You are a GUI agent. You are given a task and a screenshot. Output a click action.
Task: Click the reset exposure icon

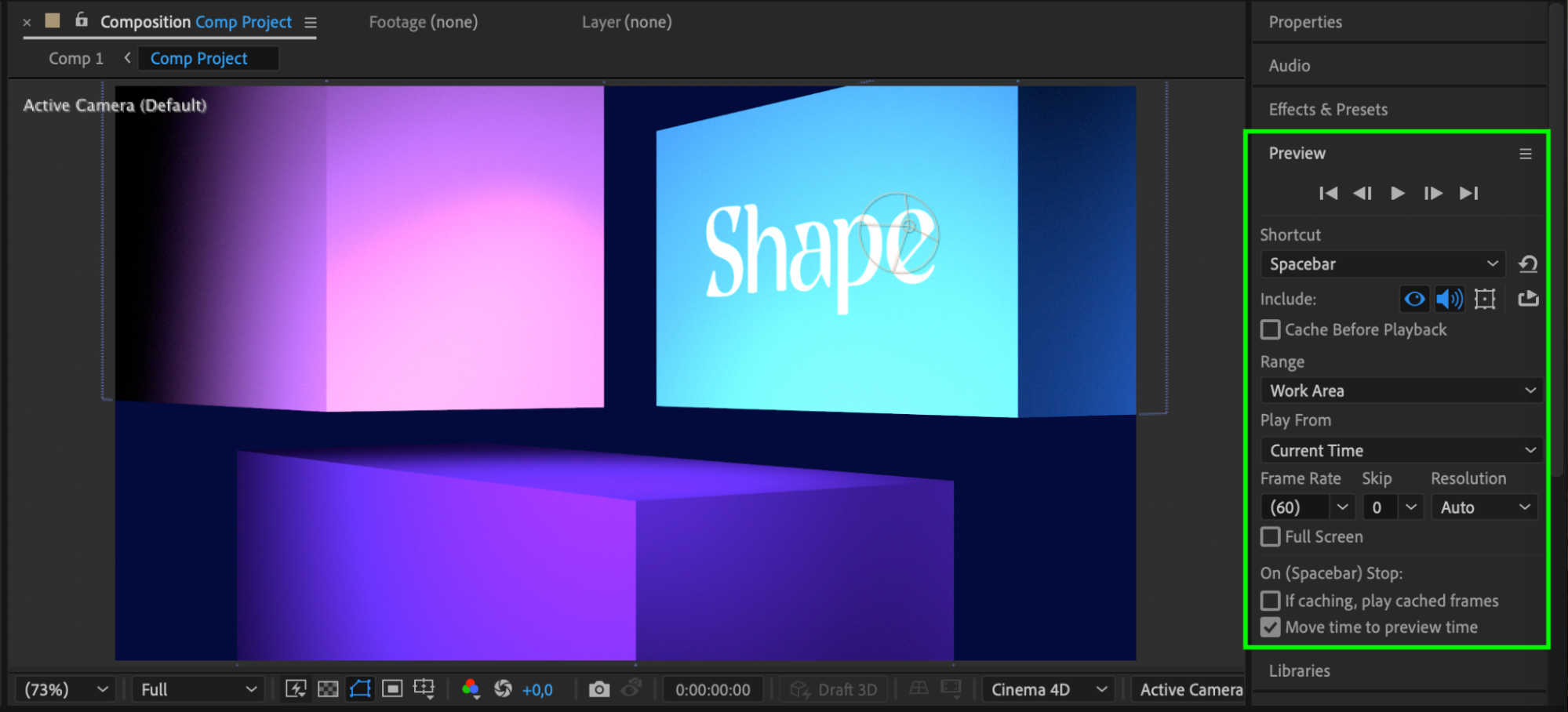503,689
